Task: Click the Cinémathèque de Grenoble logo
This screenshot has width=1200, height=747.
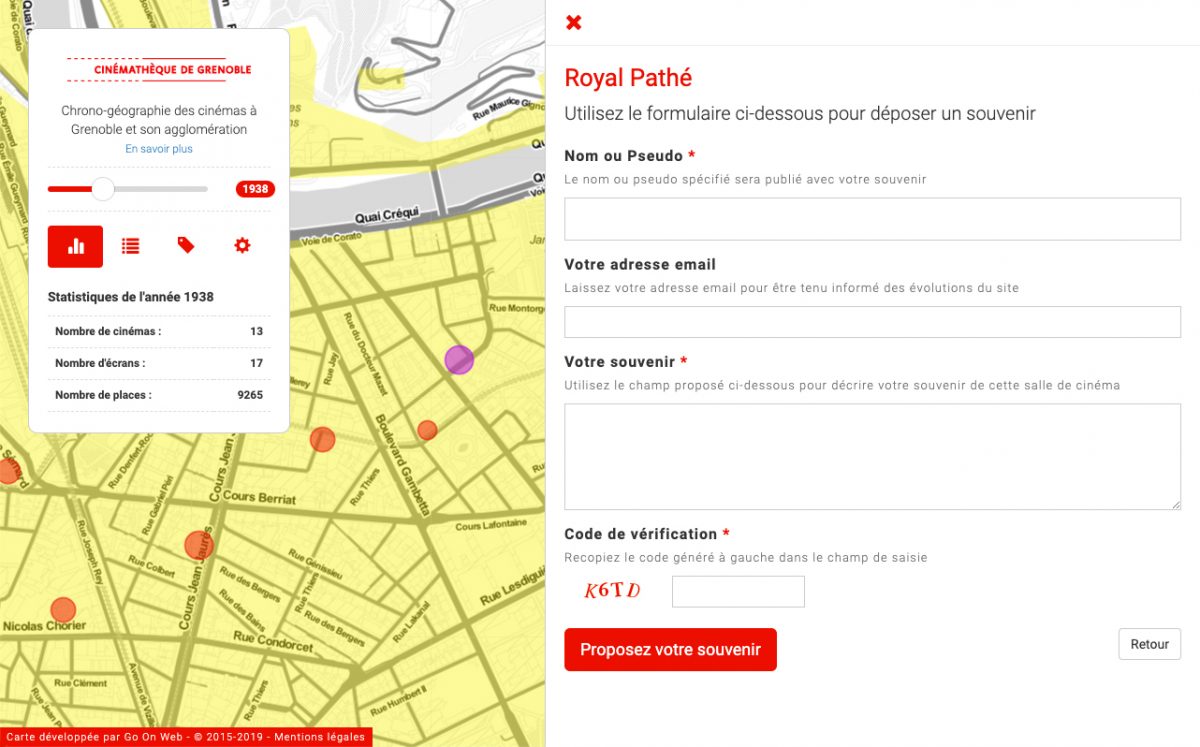Action: [x=159, y=70]
